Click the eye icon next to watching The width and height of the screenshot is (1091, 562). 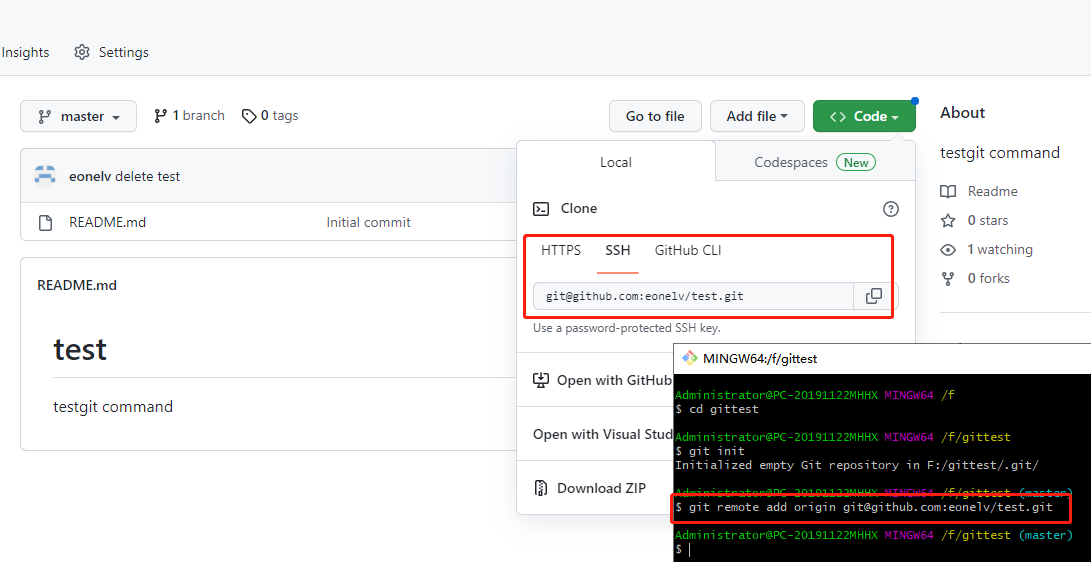(948, 250)
